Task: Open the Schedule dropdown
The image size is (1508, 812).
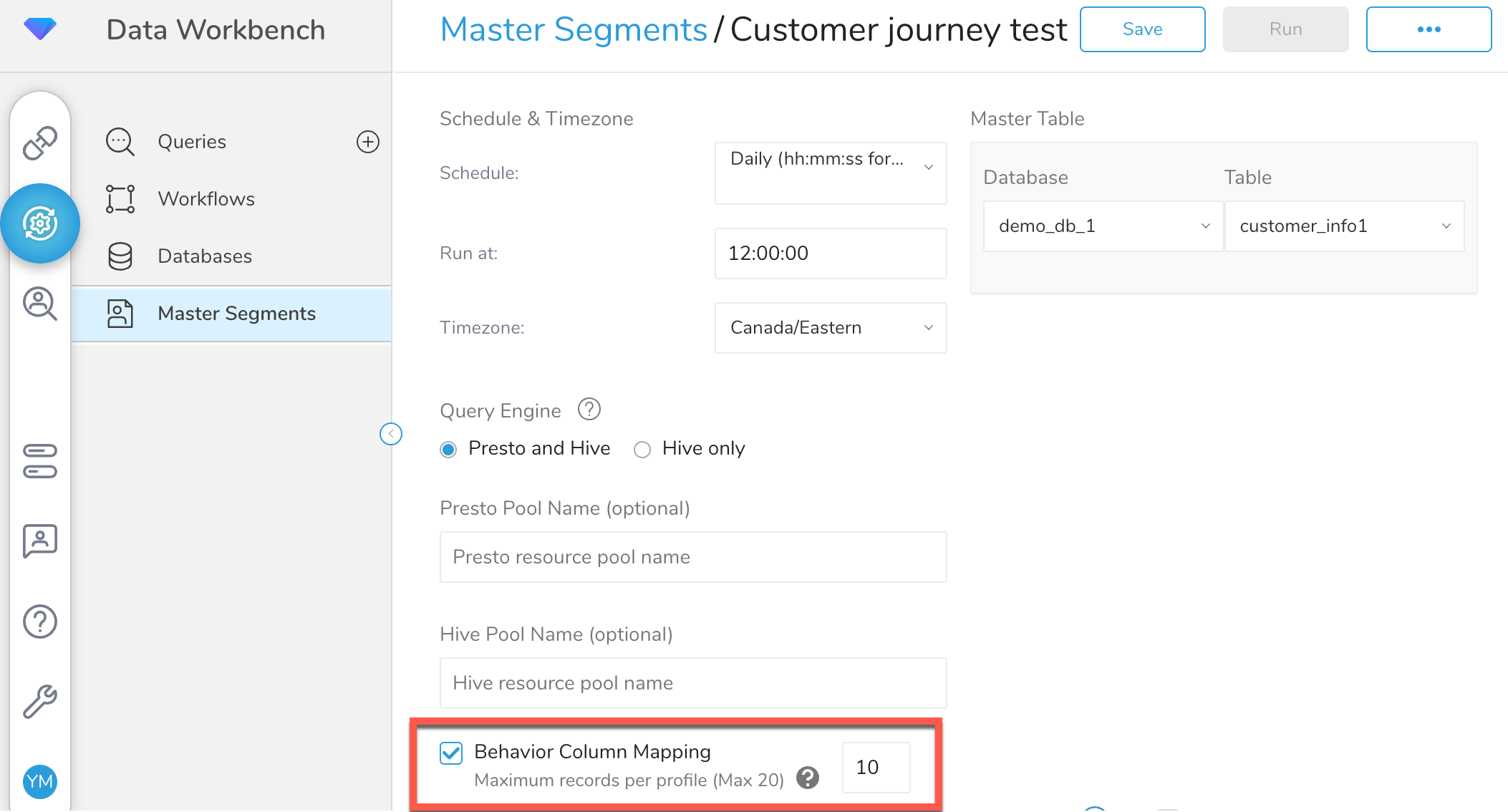Action: pos(831,173)
